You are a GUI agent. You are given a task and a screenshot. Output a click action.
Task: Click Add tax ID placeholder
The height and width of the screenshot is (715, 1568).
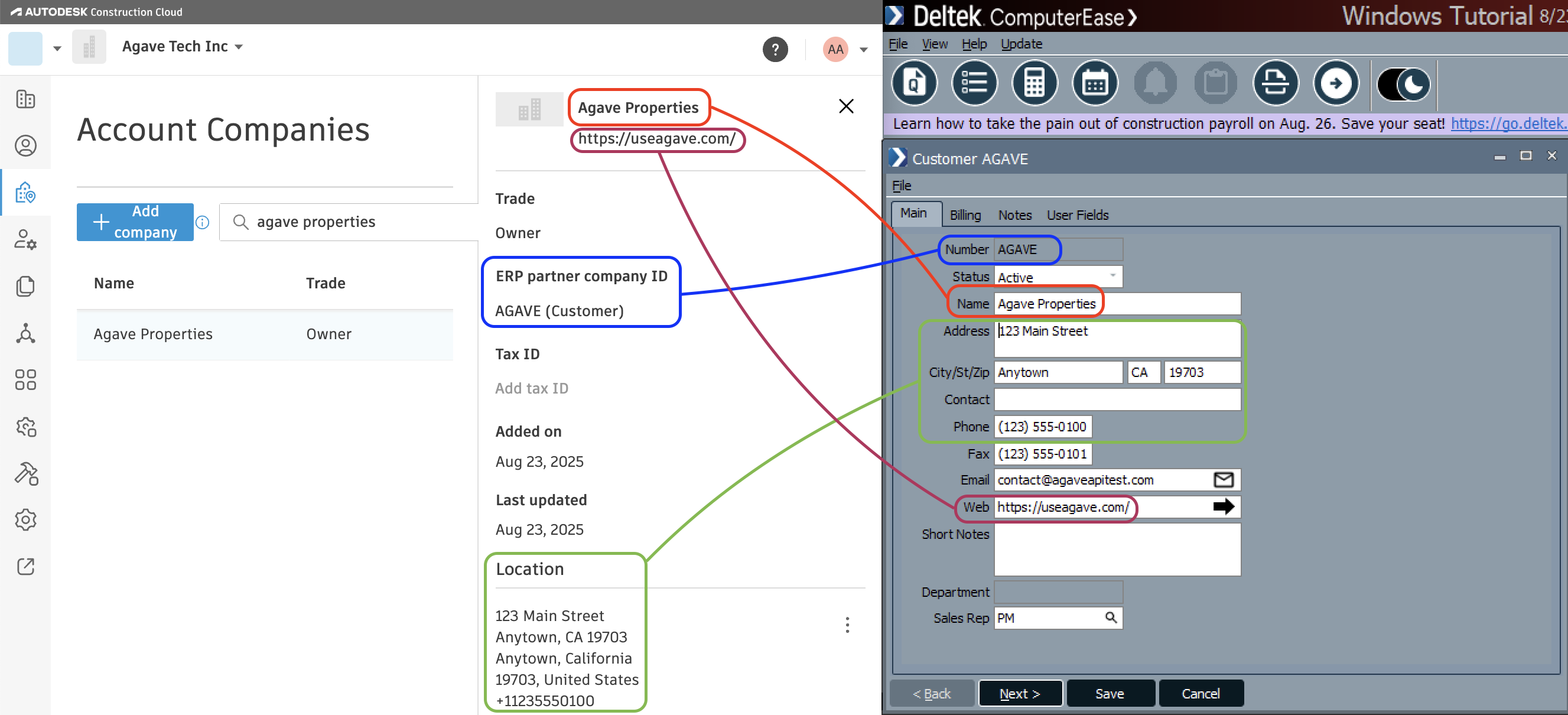(x=531, y=389)
